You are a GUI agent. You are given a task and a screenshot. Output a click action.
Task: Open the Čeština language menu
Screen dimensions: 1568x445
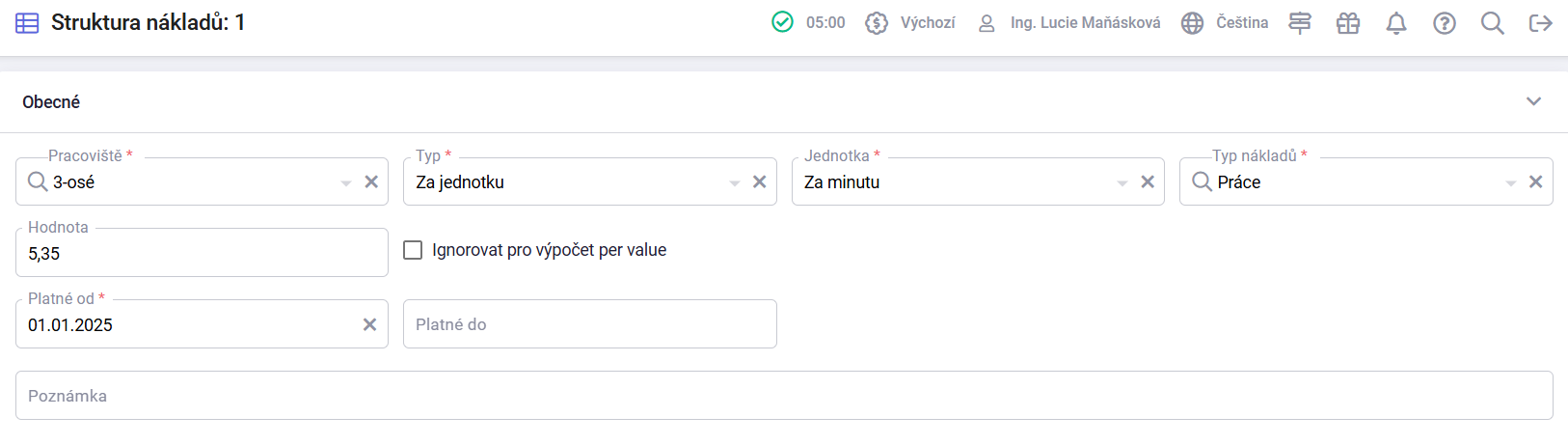click(1225, 23)
